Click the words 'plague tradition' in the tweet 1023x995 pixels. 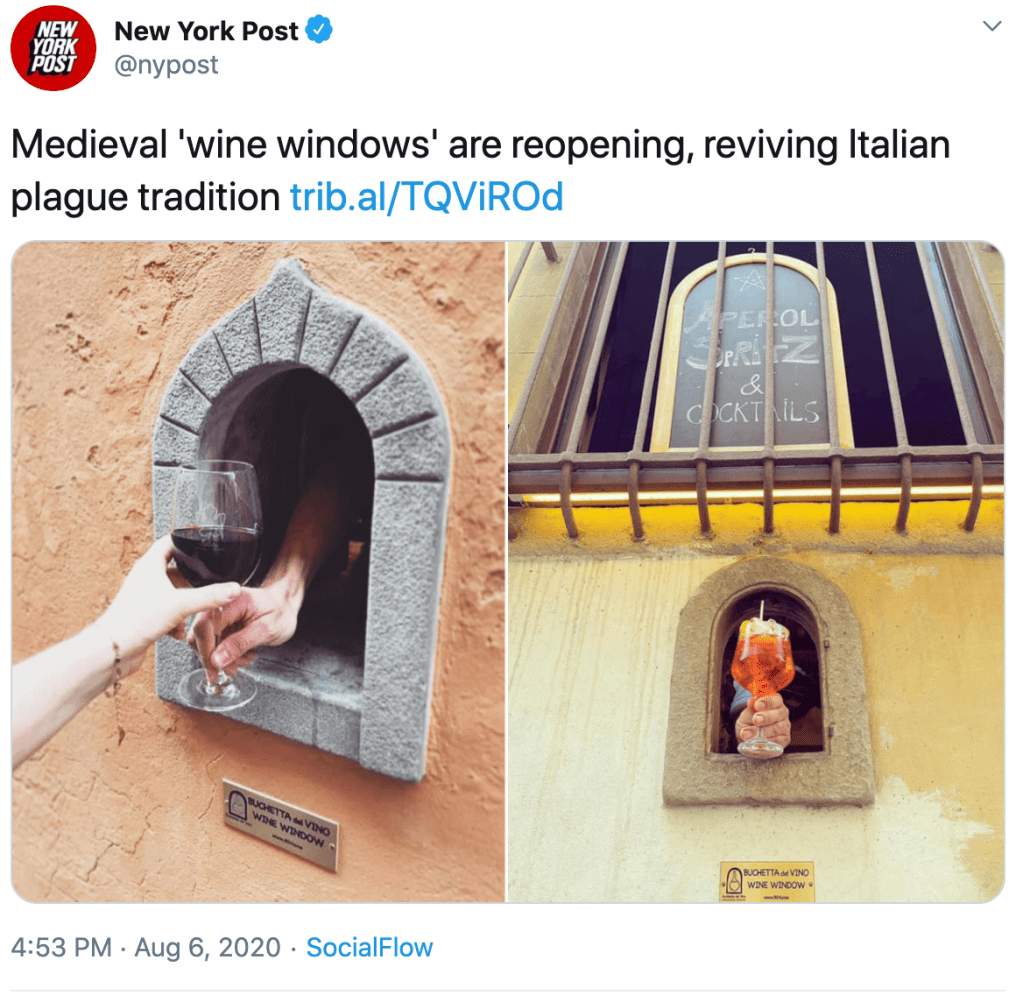click(x=145, y=198)
